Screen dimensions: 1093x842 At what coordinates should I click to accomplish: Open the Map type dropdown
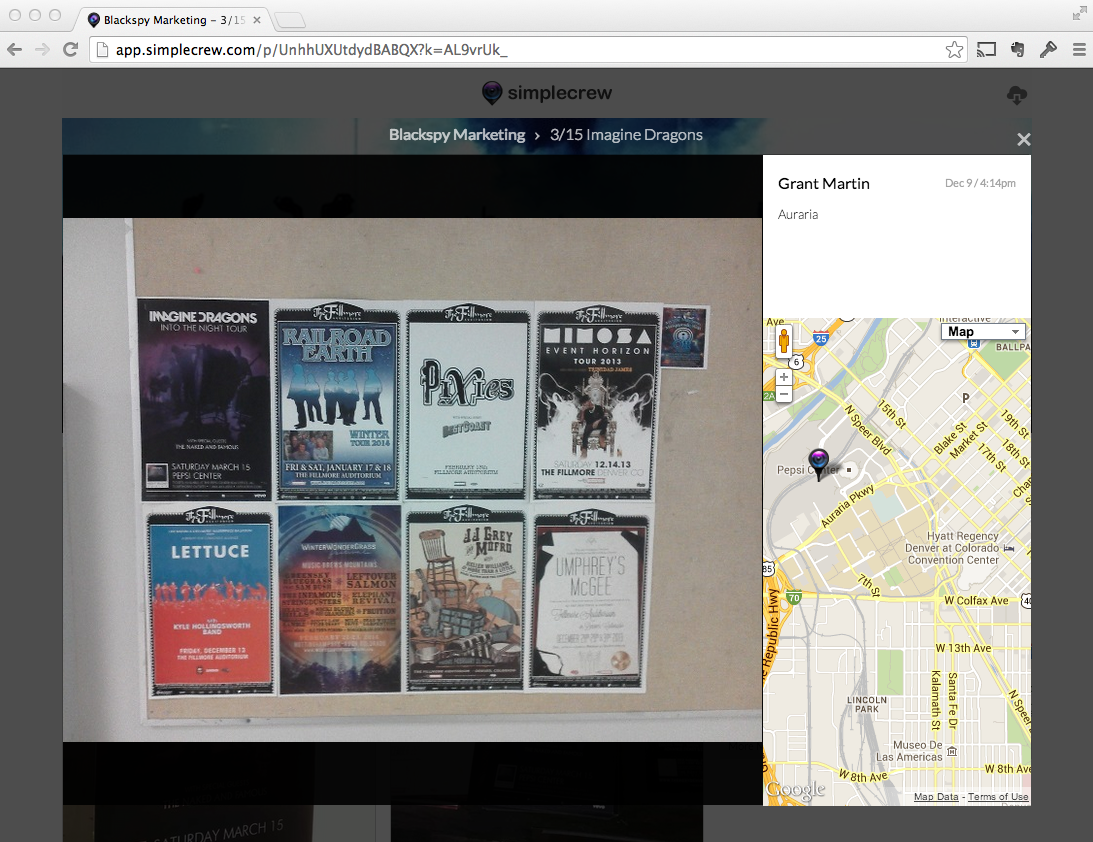click(983, 332)
